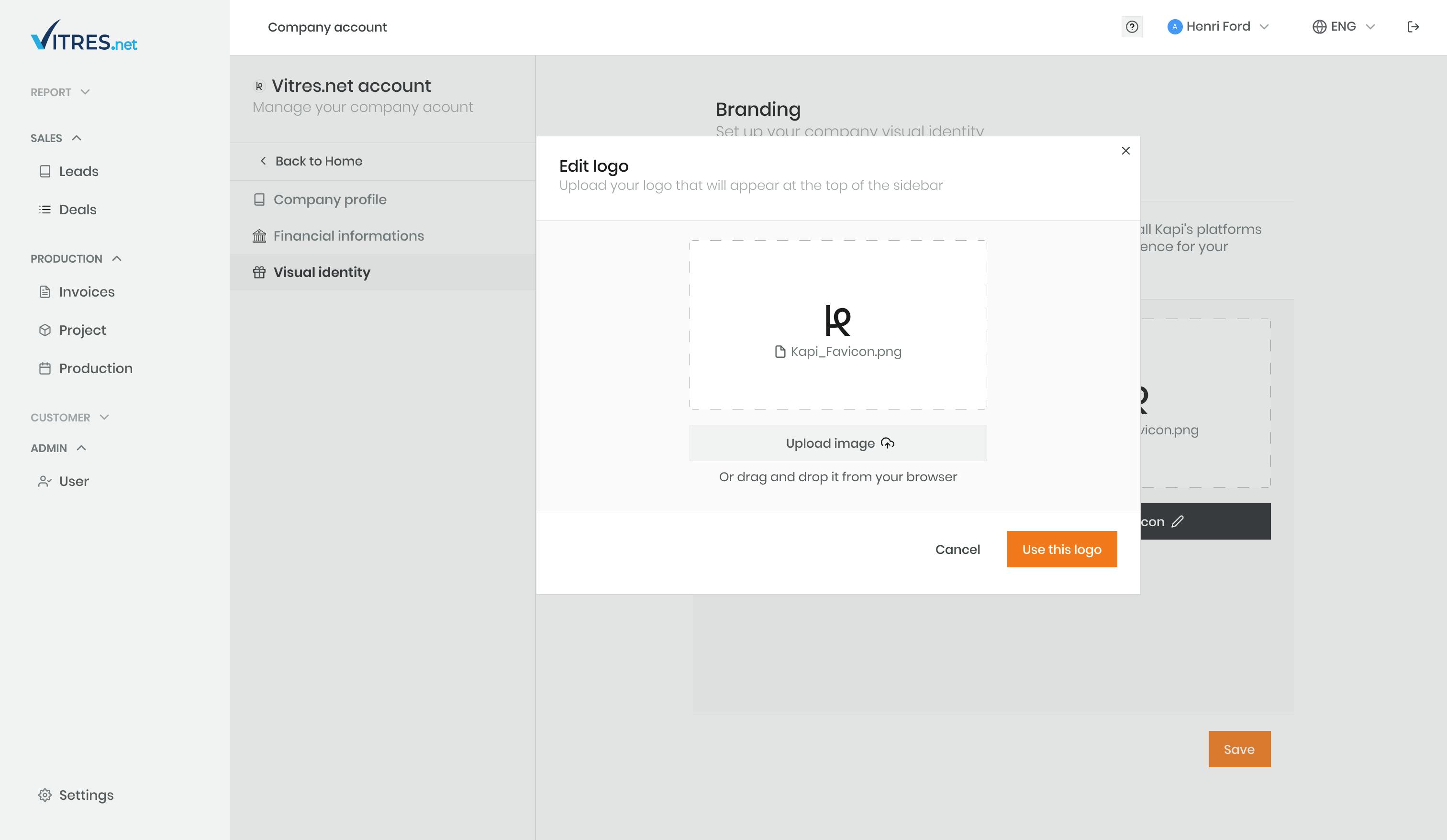Collapse the PRODUCTION section

(x=76, y=258)
